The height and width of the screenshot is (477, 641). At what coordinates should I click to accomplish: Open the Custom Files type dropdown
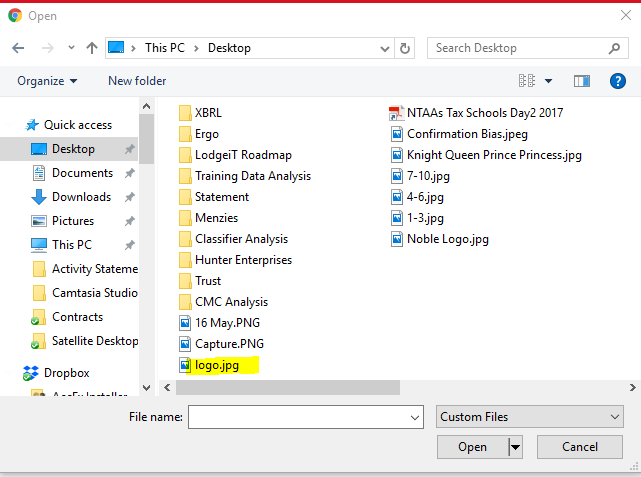coord(529,417)
